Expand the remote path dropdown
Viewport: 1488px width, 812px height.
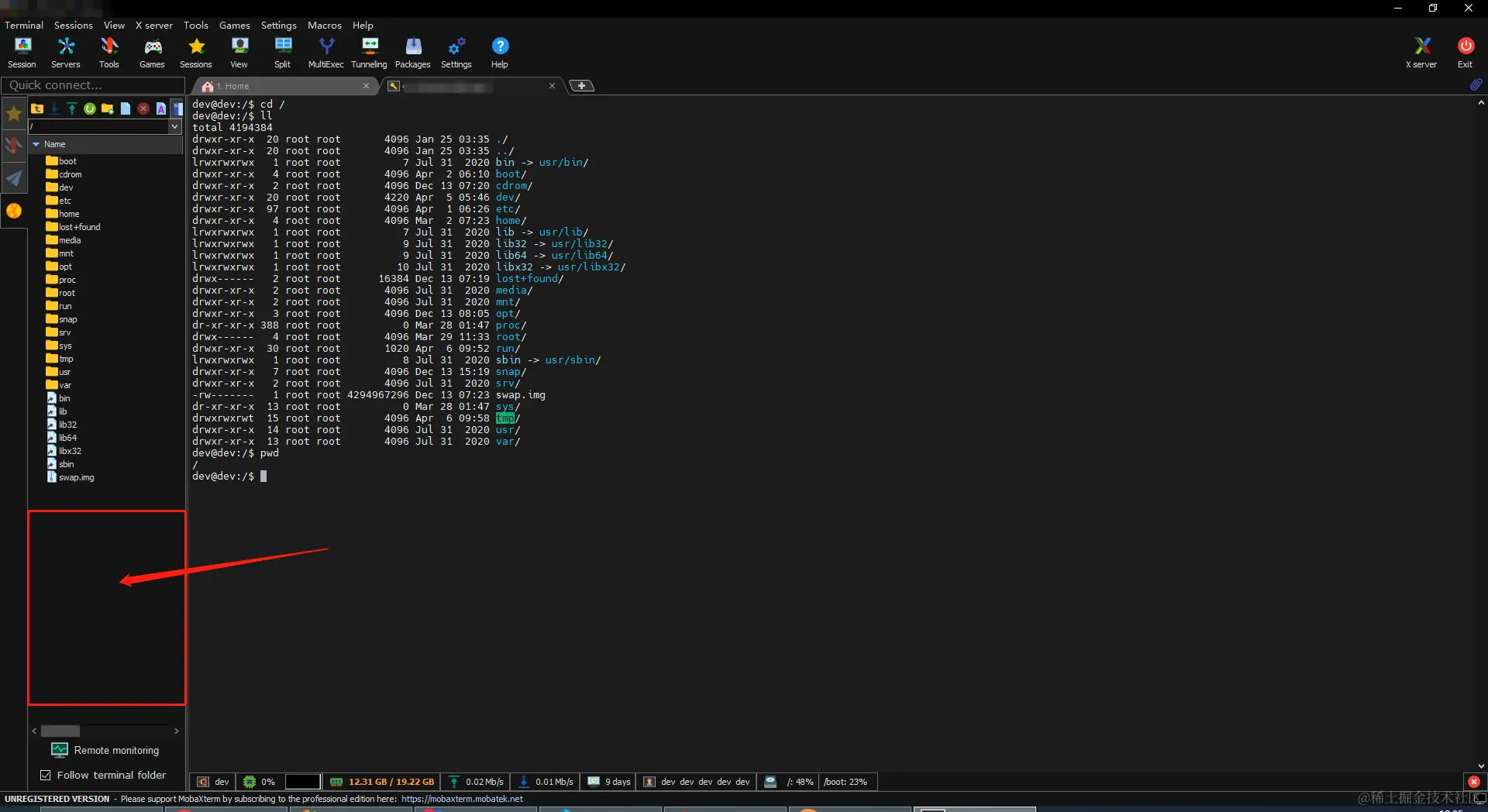(175, 126)
